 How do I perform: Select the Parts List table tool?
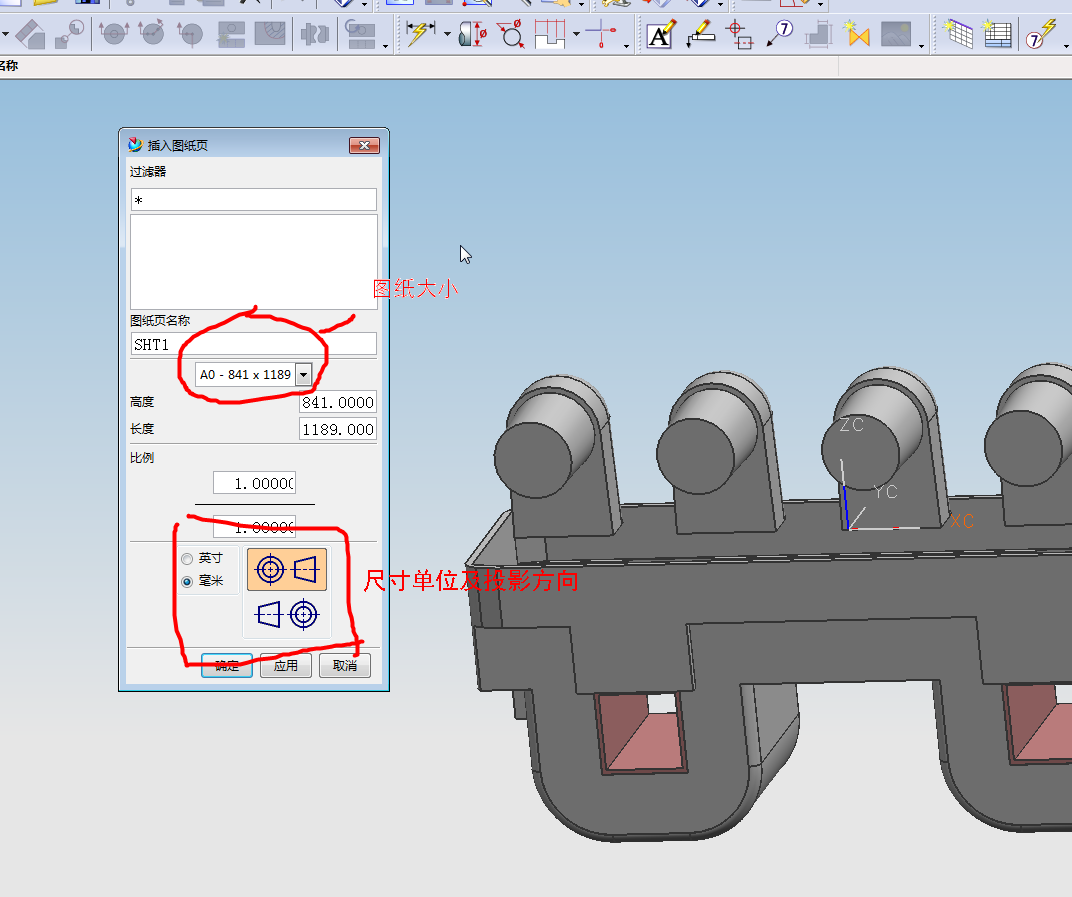[x=997, y=33]
